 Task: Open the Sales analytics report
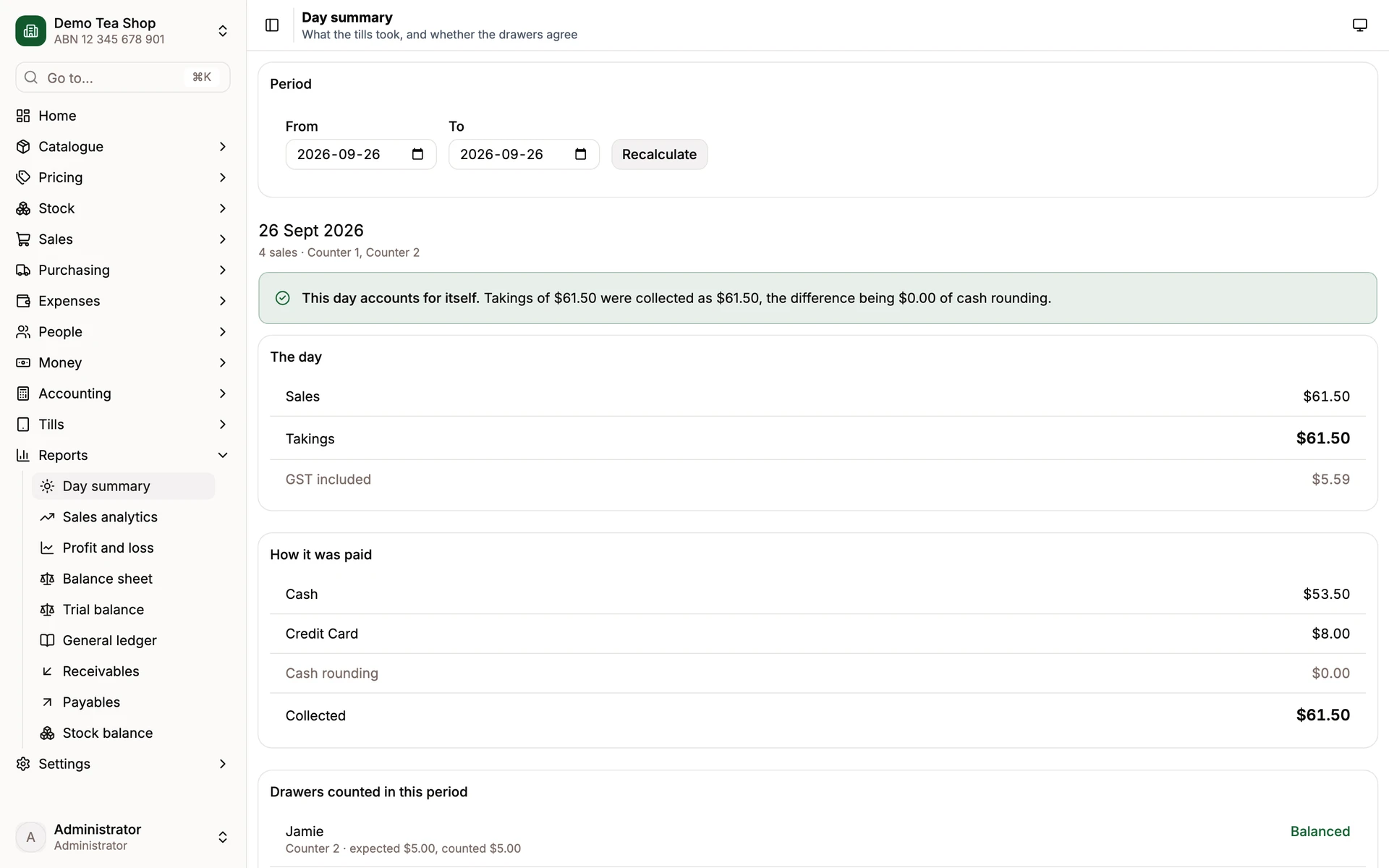coord(123,517)
